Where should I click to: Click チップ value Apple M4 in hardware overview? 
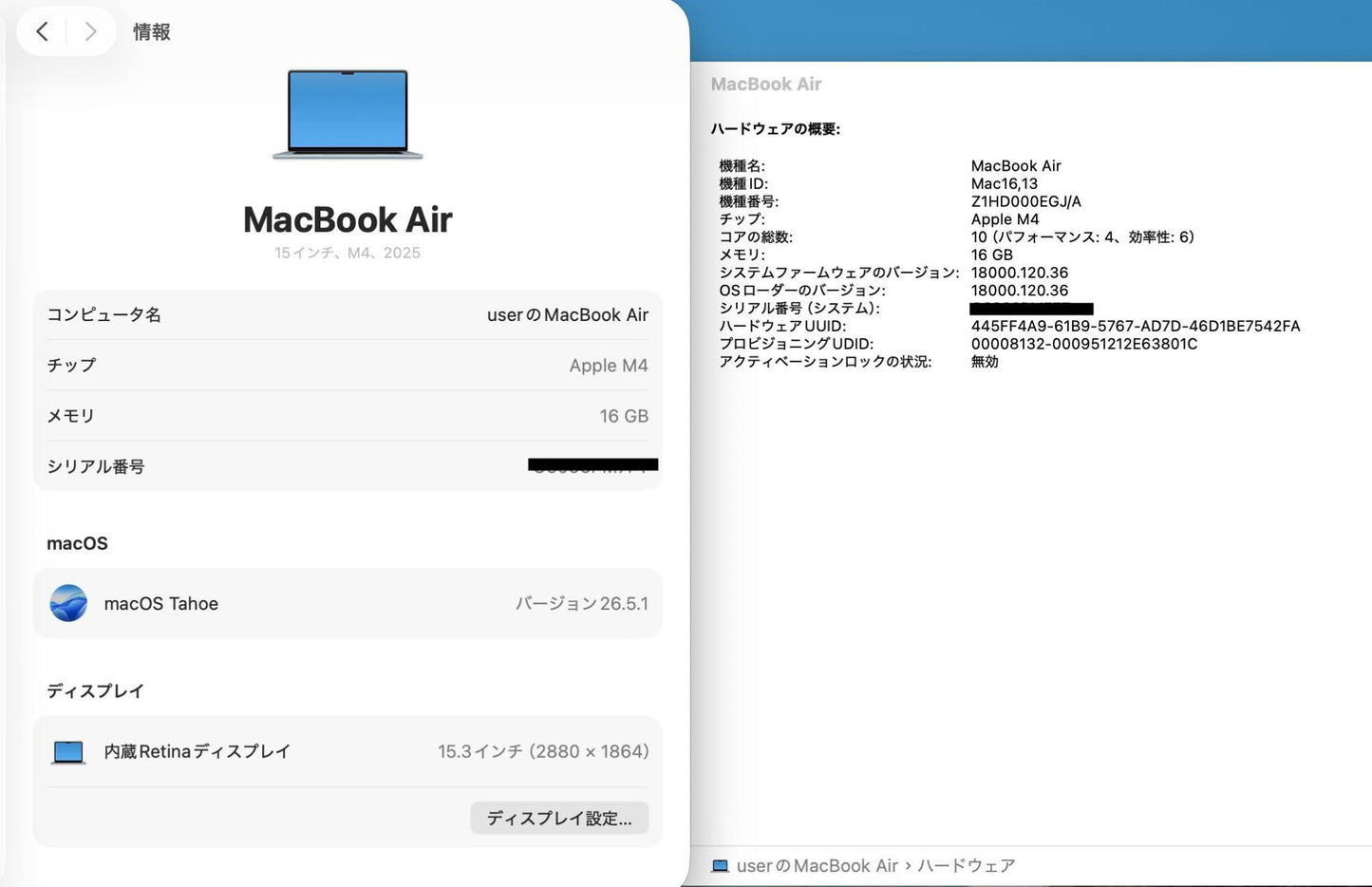click(1006, 219)
